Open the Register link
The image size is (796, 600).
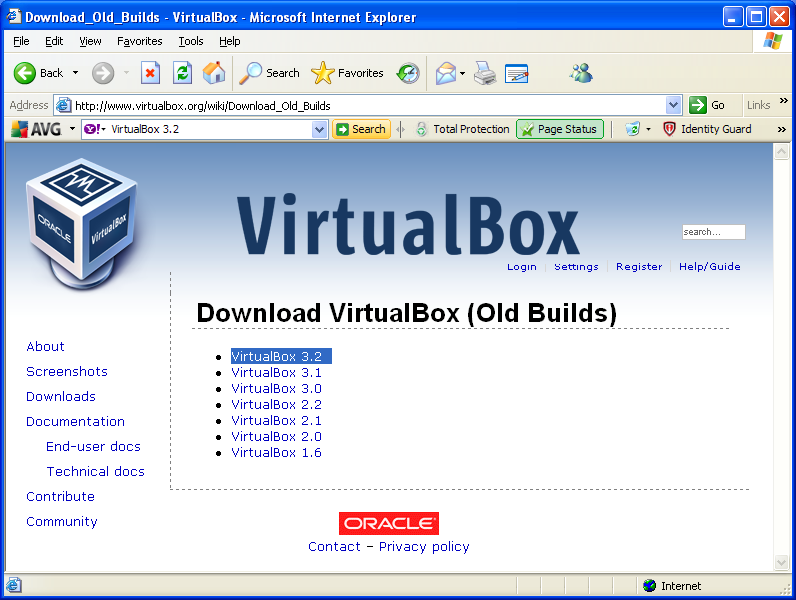pyautogui.click(x=639, y=266)
